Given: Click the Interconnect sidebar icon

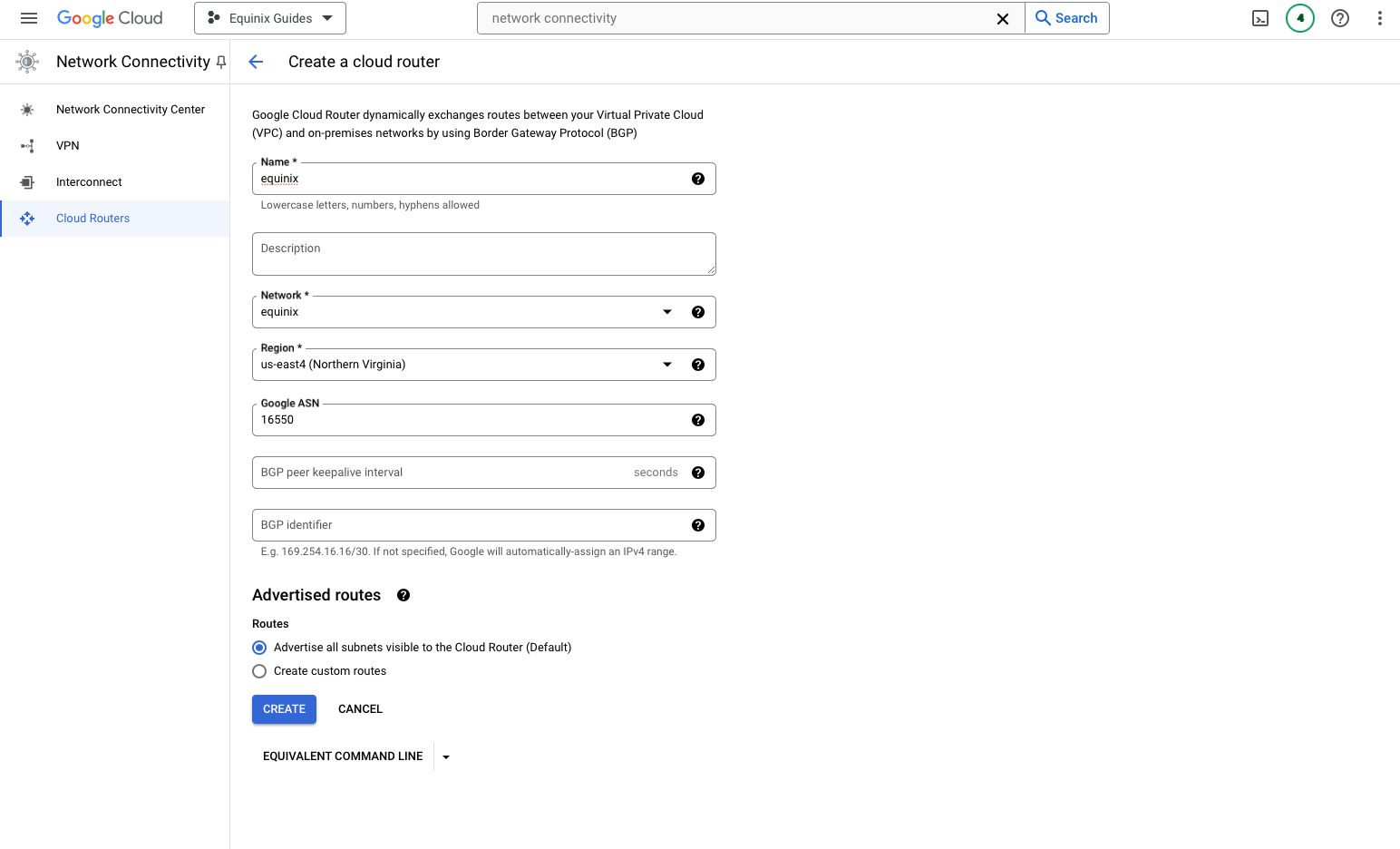Looking at the screenshot, I should 27,182.
